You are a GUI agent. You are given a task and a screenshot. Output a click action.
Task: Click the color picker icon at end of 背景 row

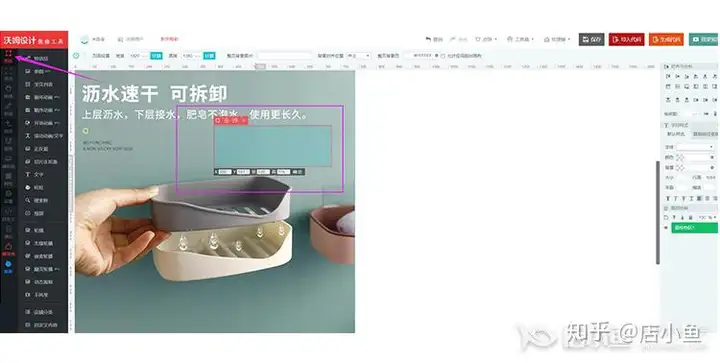click(x=712, y=168)
